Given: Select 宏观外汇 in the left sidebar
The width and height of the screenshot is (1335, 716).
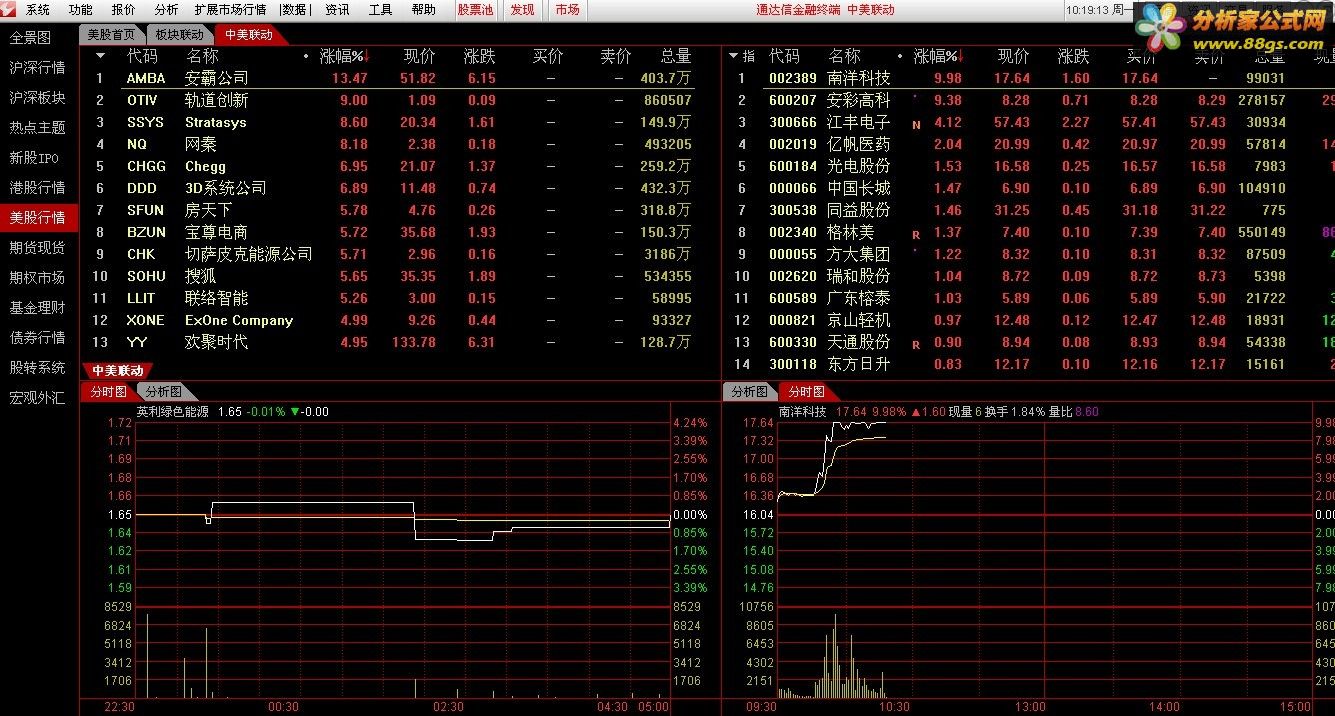Looking at the screenshot, I should click(37, 398).
